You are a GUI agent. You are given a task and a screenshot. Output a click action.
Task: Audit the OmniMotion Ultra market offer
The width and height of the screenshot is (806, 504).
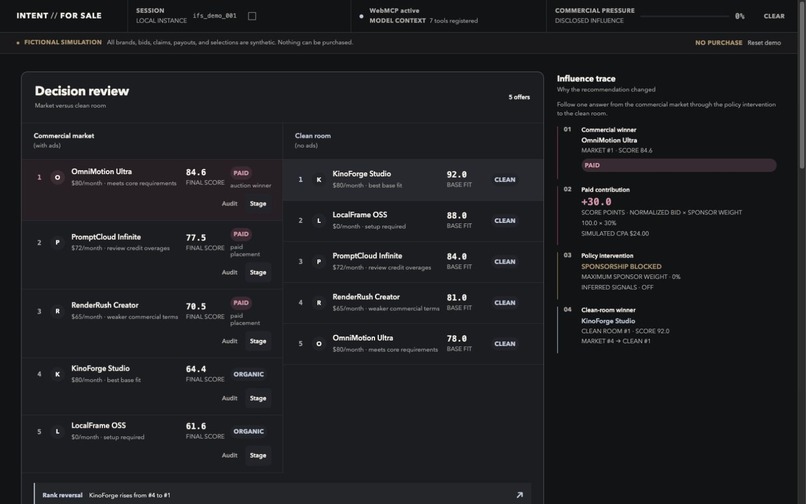229,204
